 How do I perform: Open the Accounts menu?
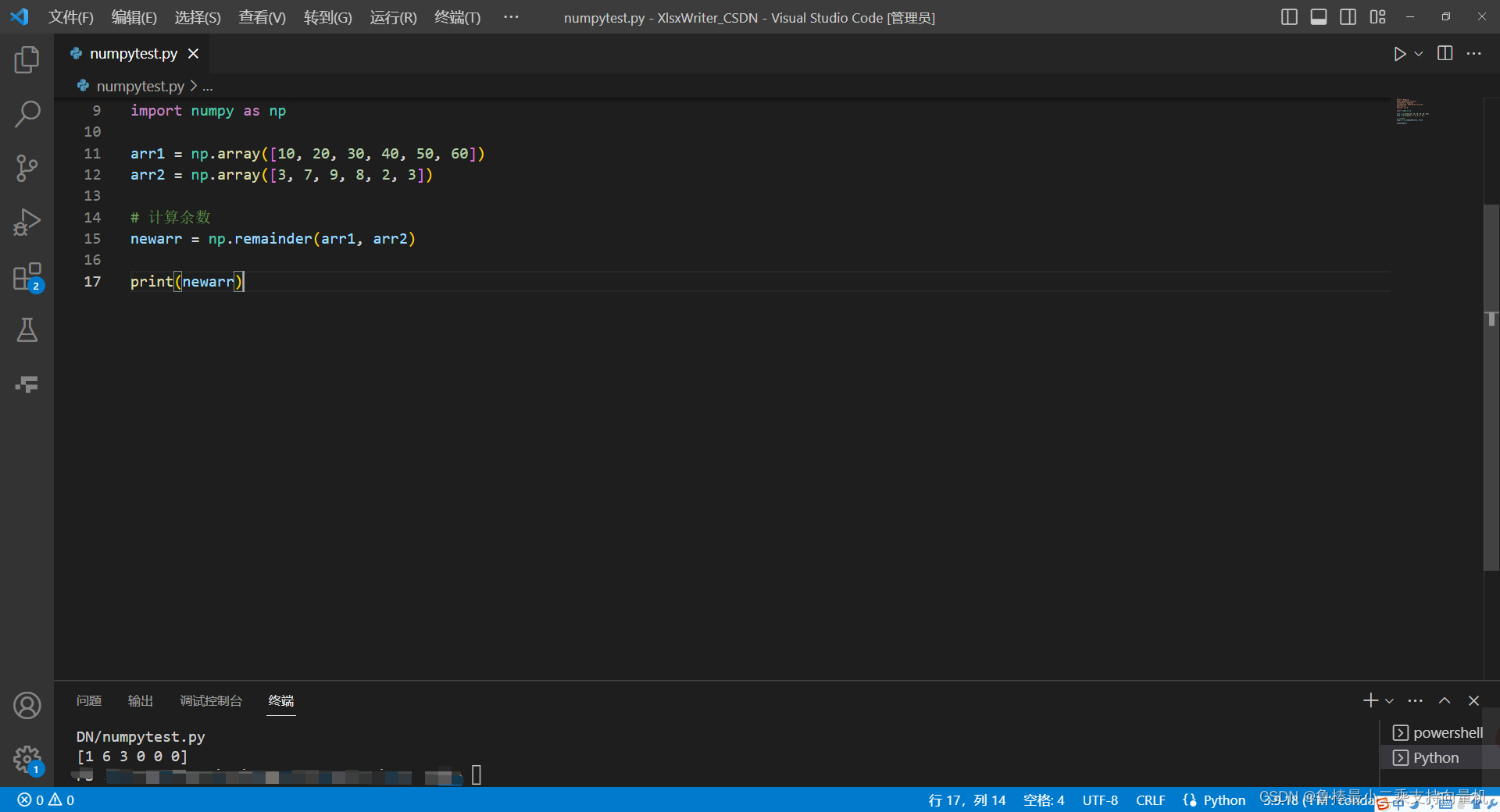27,706
